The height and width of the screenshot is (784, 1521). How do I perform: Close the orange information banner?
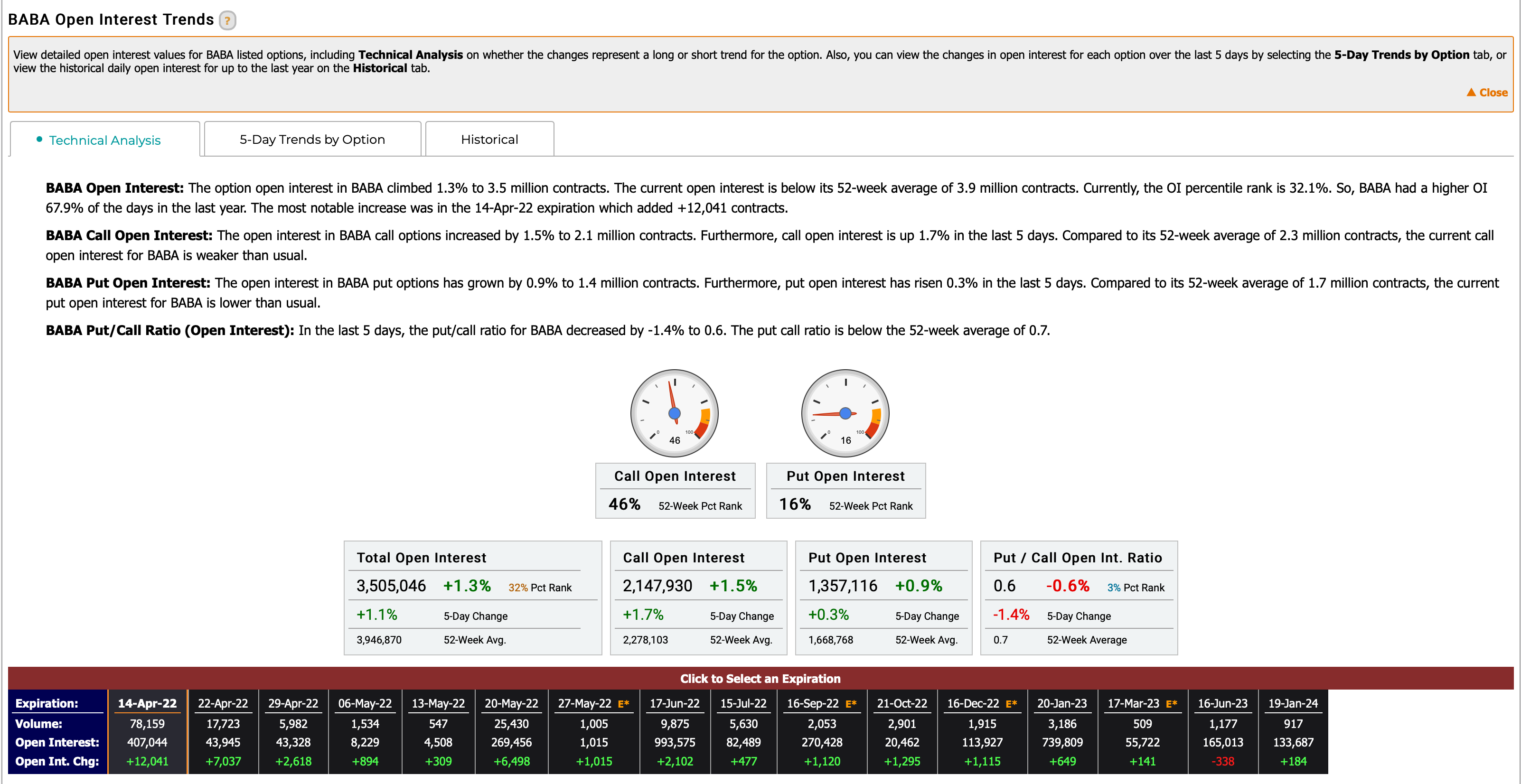pos(1485,94)
